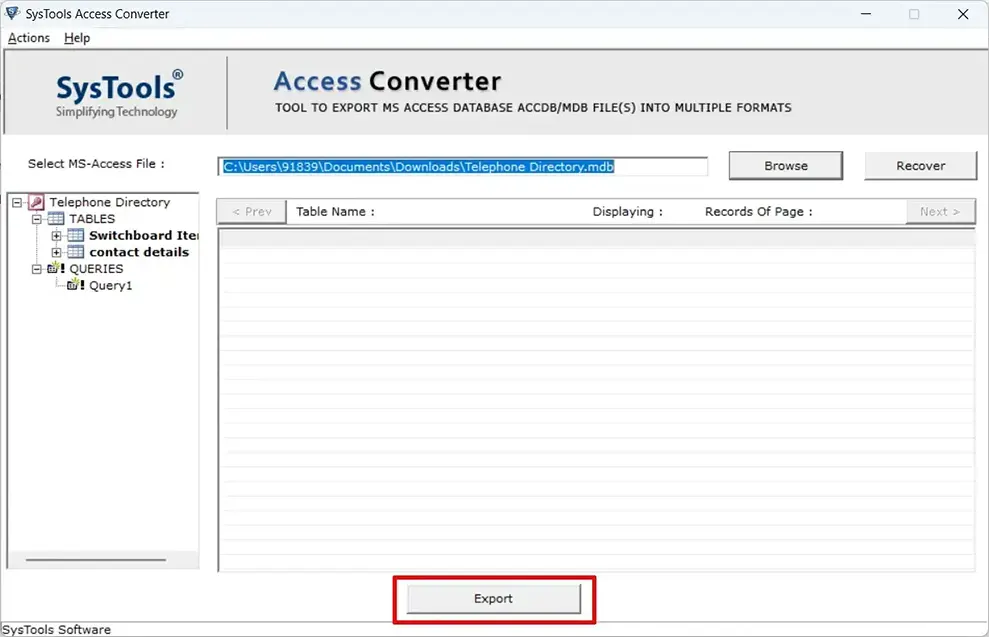Click the Browse button
Screen dimensions: 989x637
click(x=785, y=165)
